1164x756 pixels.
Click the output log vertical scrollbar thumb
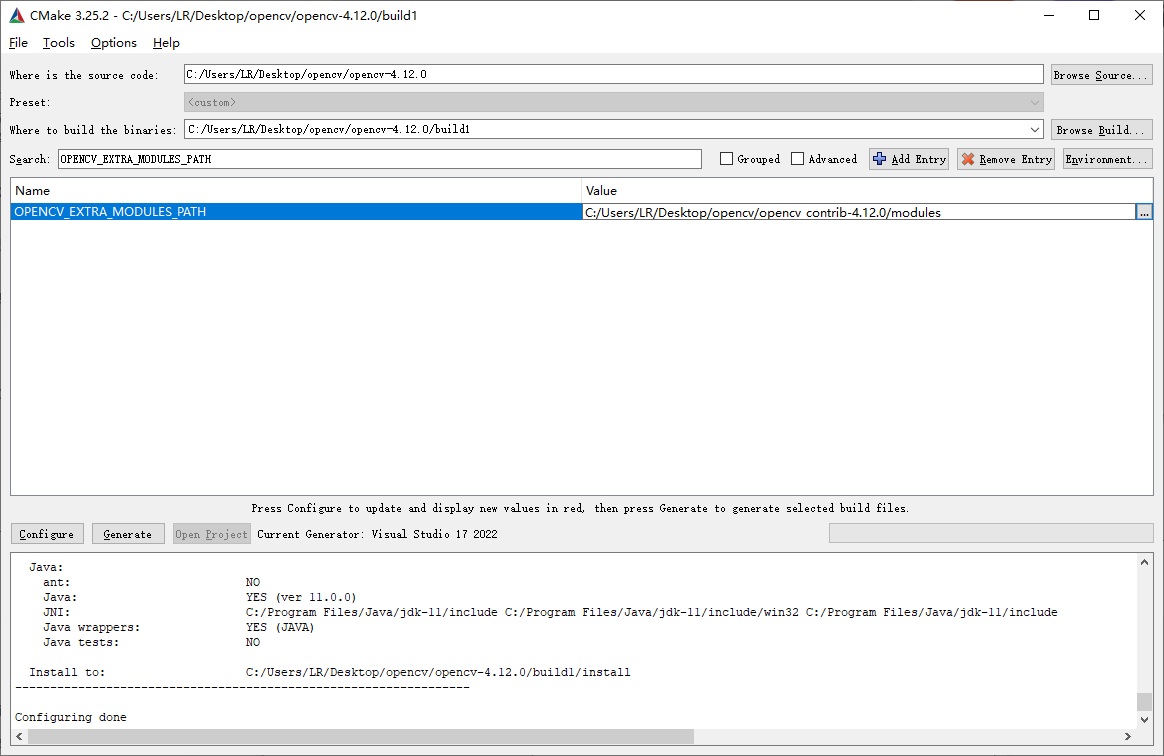(x=1144, y=702)
